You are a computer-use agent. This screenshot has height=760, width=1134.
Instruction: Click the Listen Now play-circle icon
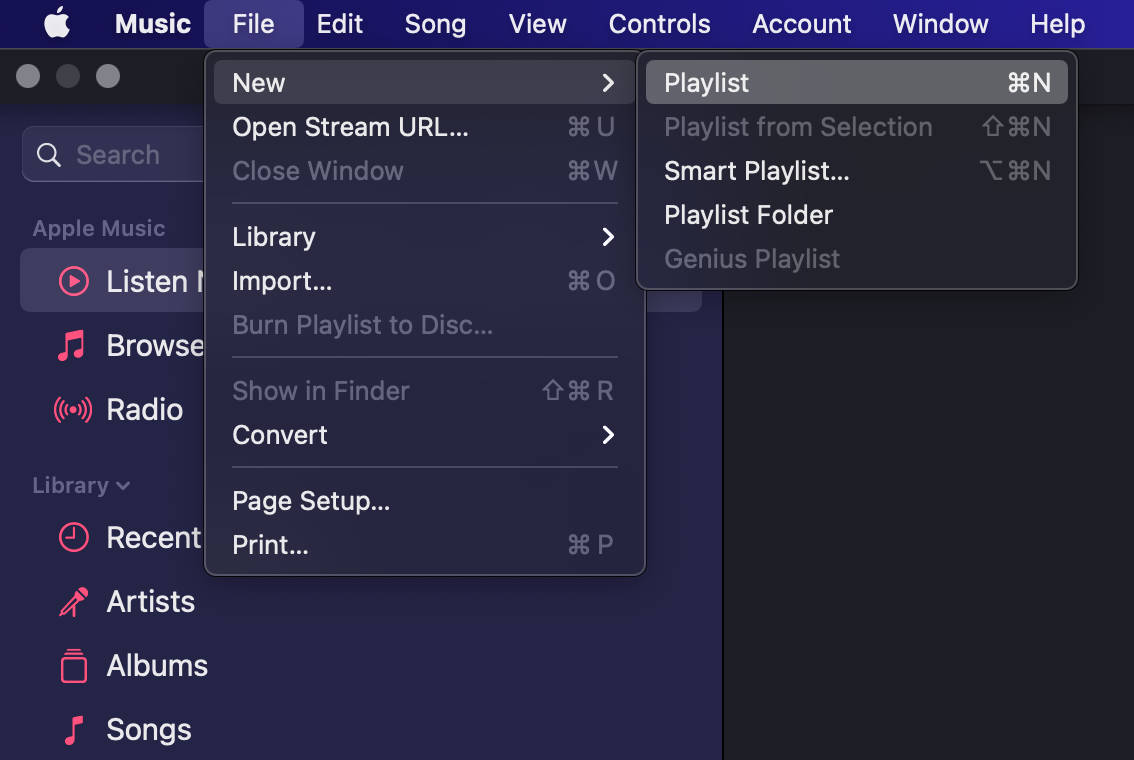[x=74, y=281]
